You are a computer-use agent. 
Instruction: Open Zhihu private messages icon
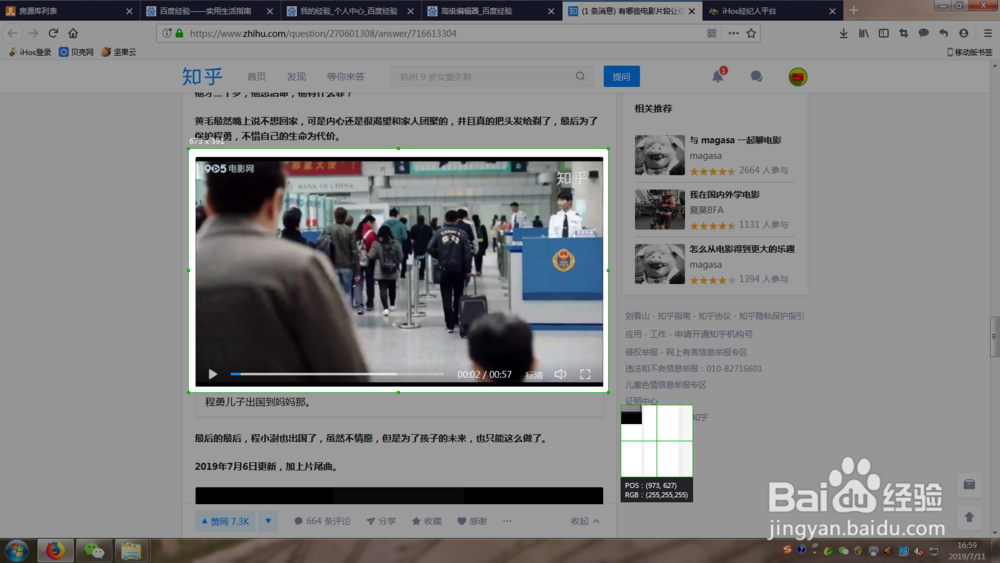pyautogui.click(x=756, y=77)
